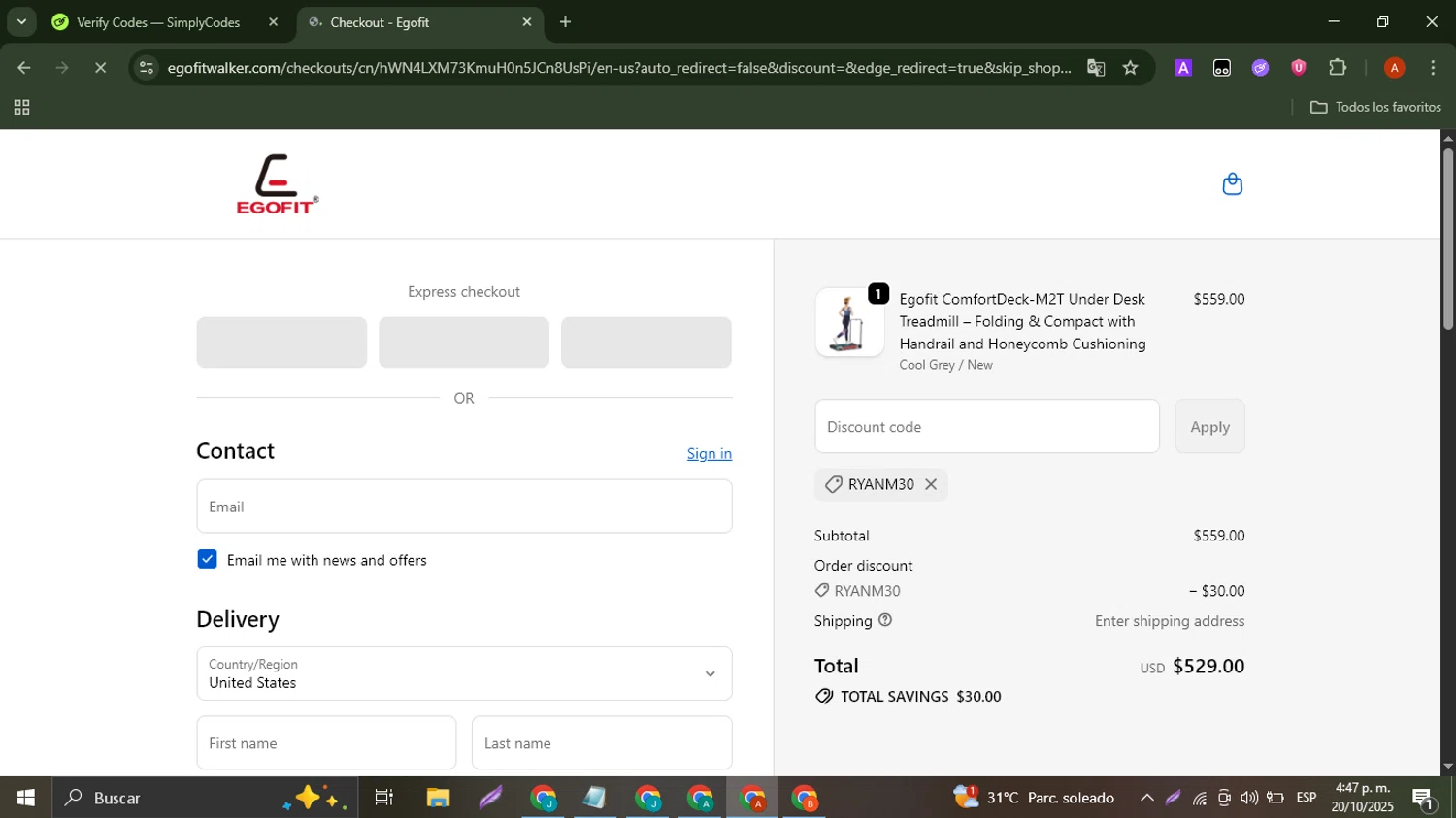
Task: Remove the RYANM30 discount tag
Action: [x=930, y=484]
